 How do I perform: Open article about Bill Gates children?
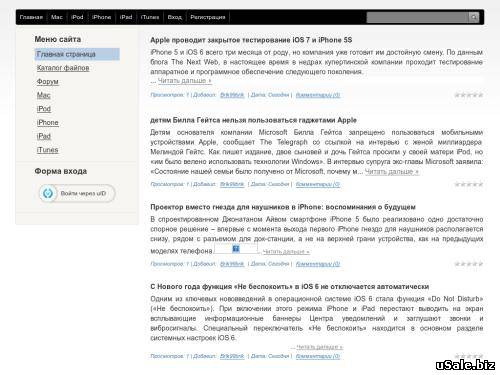tap(253, 120)
